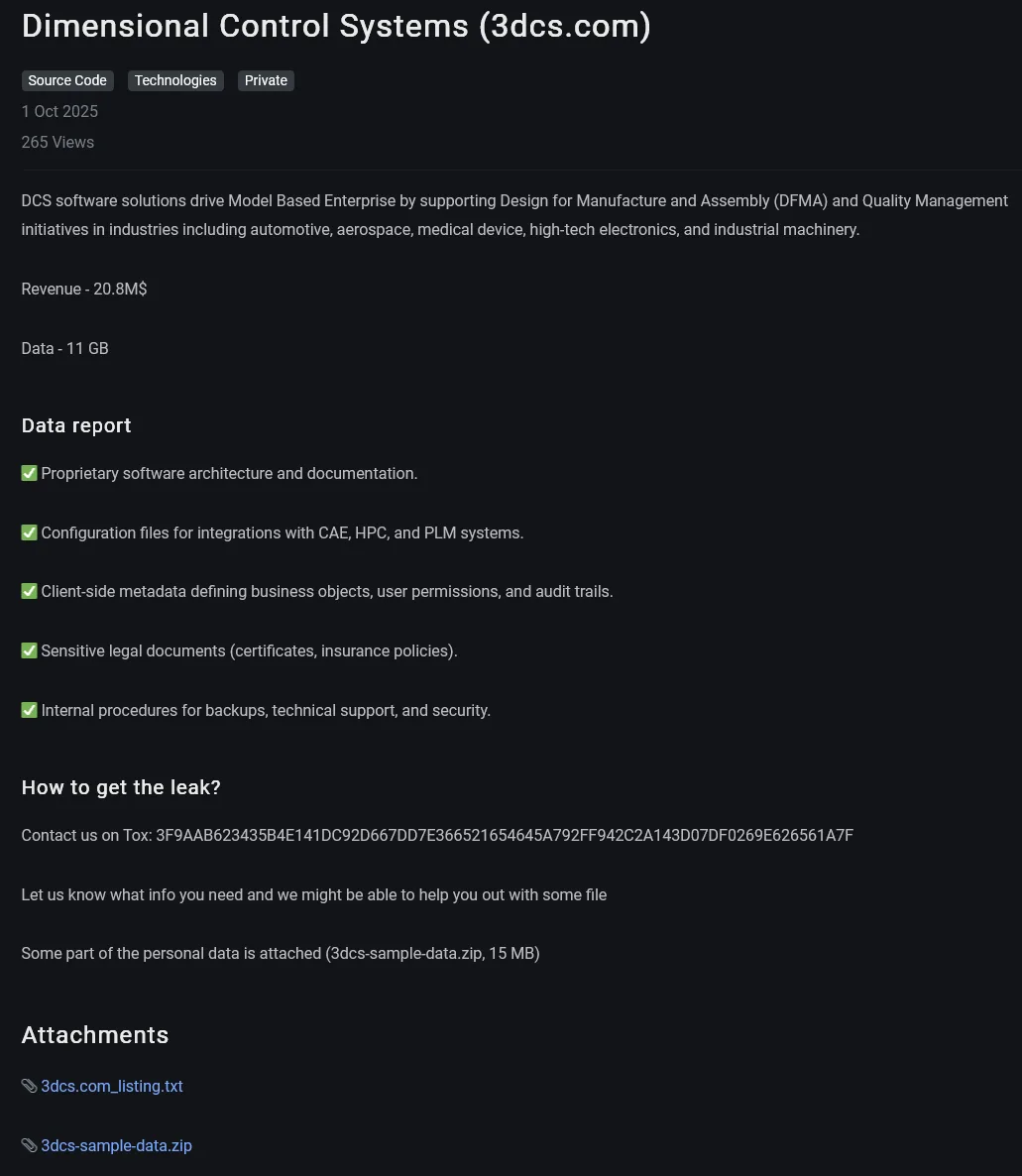This screenshot has width=1022, height=1176.
Task: Collapse the How to get the leak section
Action: pos(121,787)
